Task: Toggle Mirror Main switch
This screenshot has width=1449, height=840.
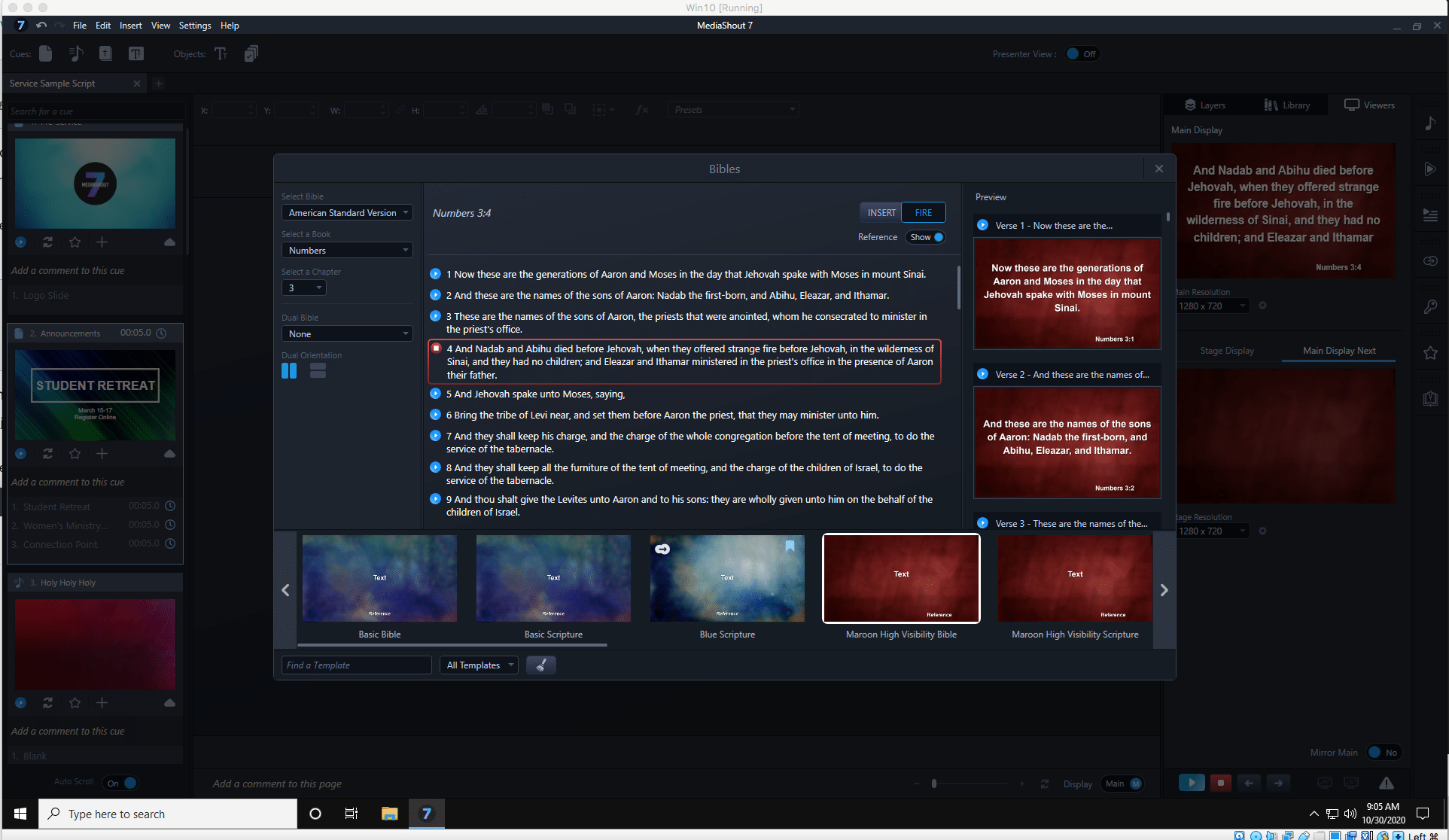Action: click(x=1383, y=753)
